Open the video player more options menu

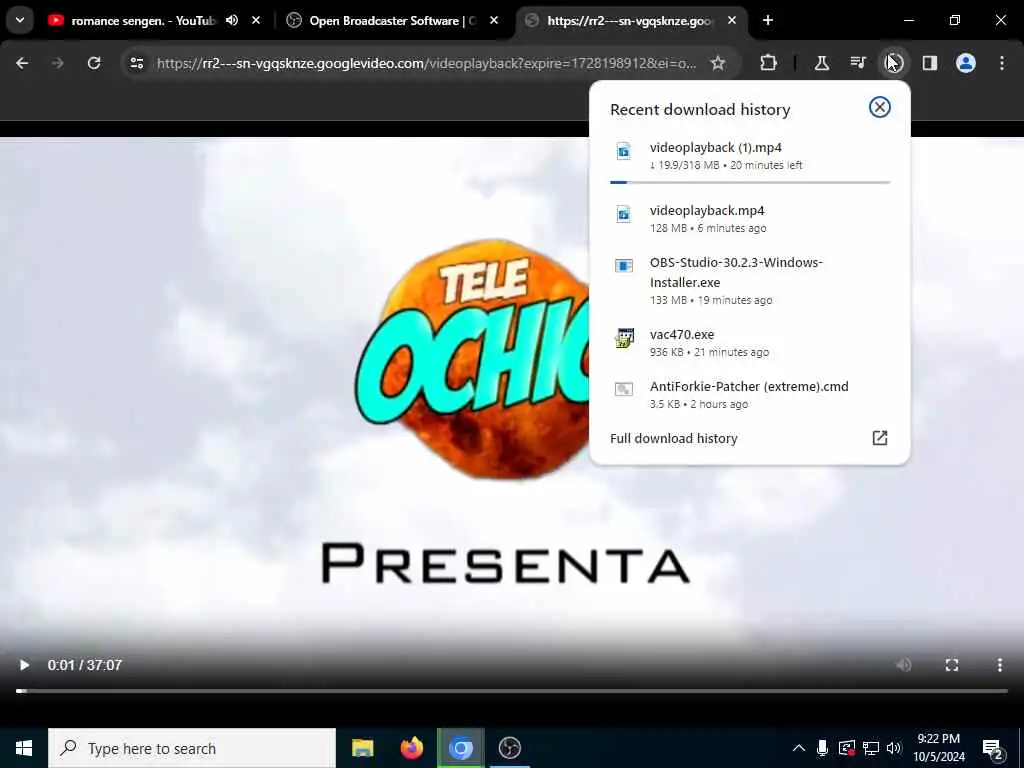999,665
